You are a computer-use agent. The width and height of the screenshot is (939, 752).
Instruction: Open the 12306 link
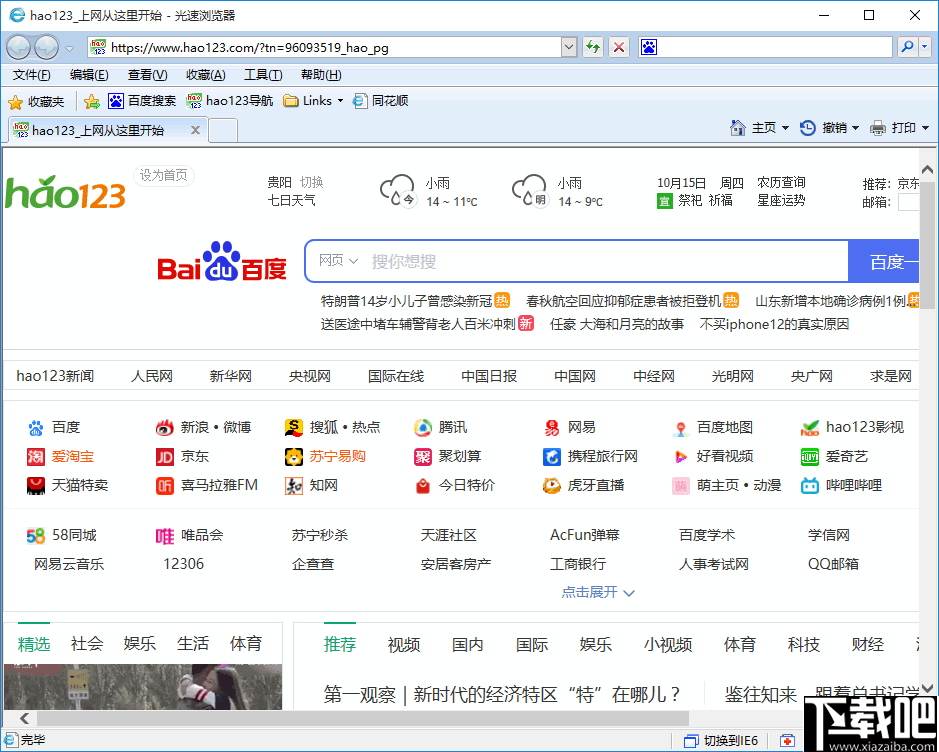pyautogui.click(x=183, y=564)
